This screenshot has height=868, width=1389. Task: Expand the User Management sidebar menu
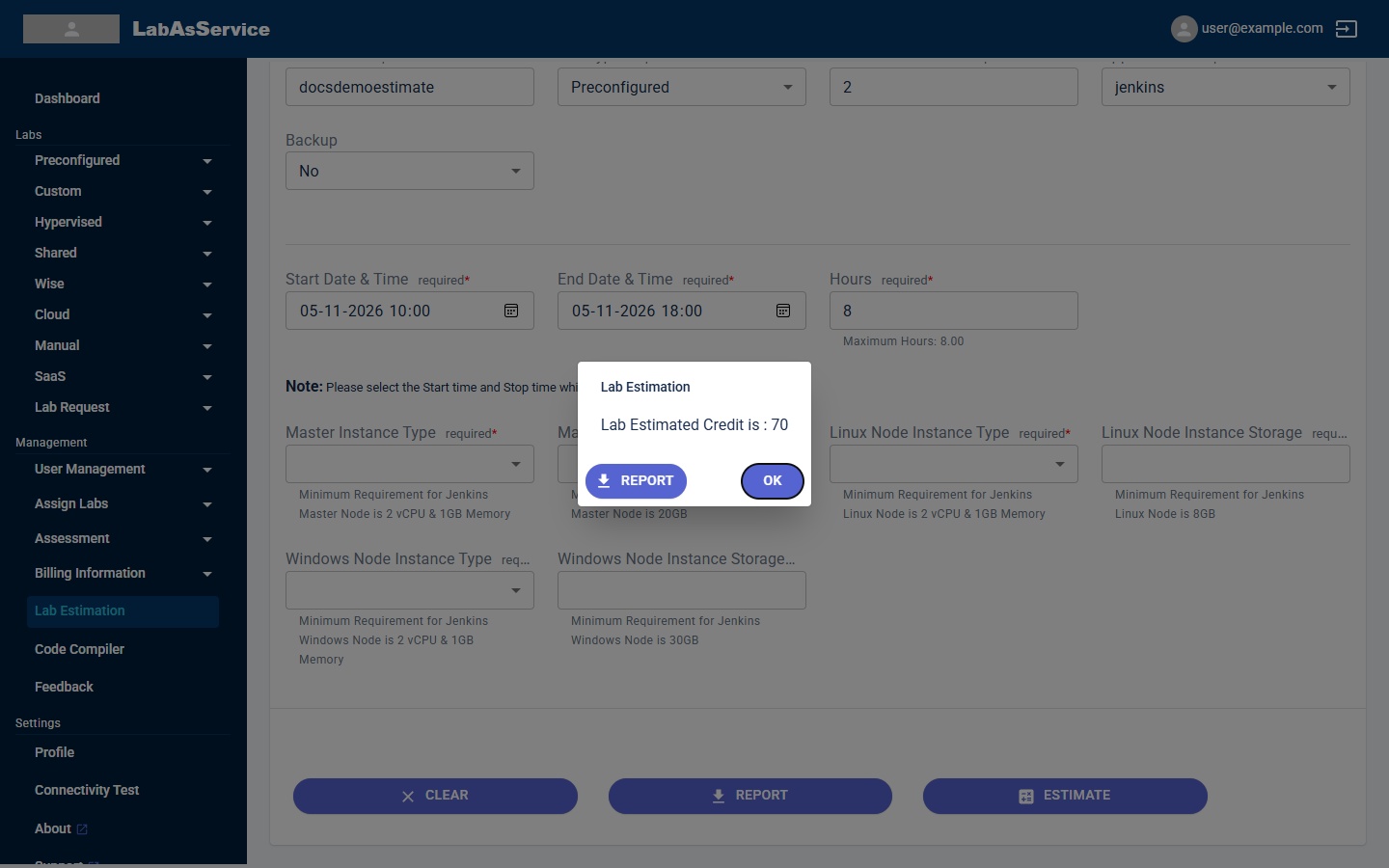coord(123,469)
